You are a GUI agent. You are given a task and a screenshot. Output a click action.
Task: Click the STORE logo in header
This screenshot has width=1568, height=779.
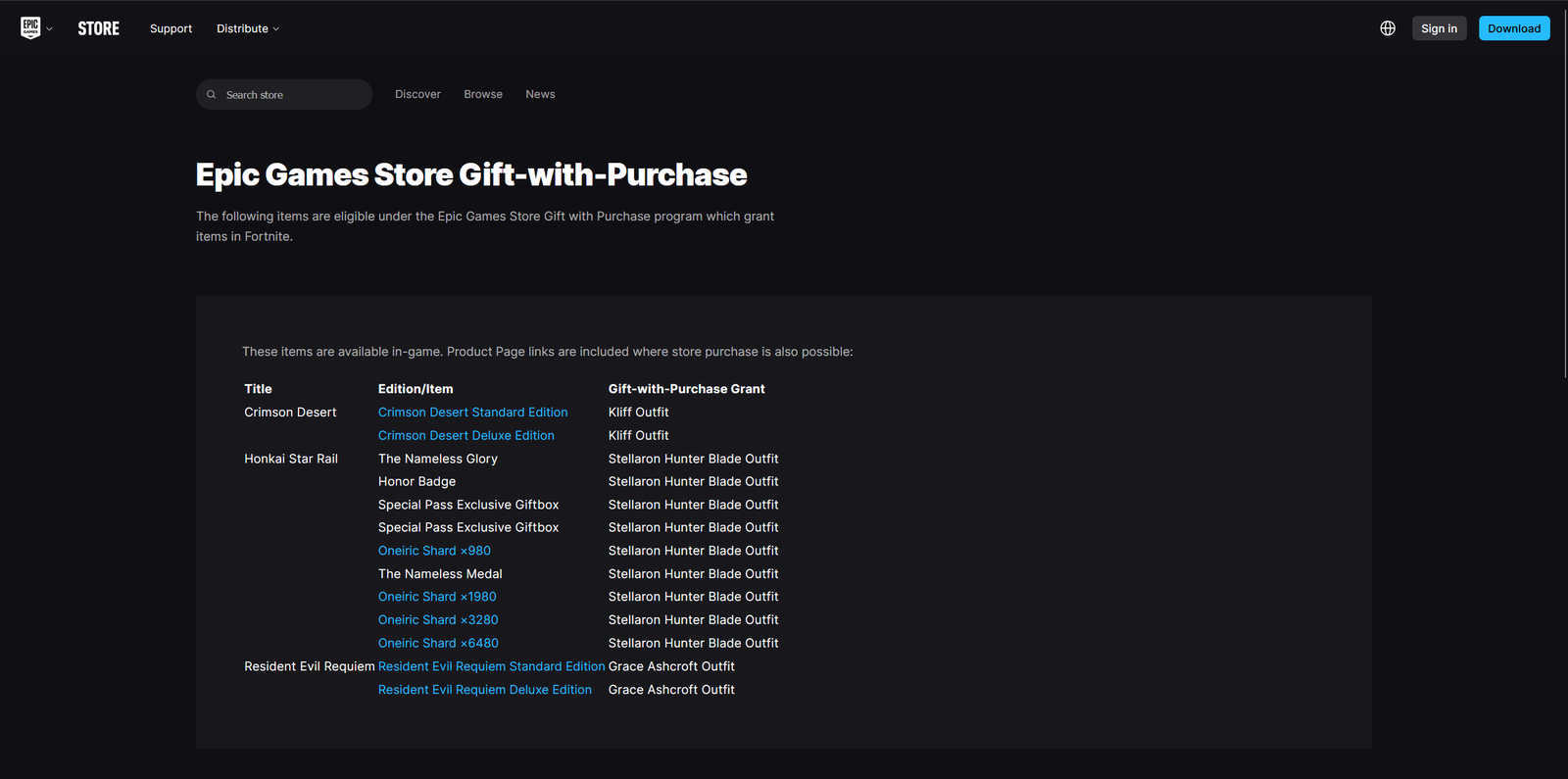pyautogui.click(x=98, y=28)
